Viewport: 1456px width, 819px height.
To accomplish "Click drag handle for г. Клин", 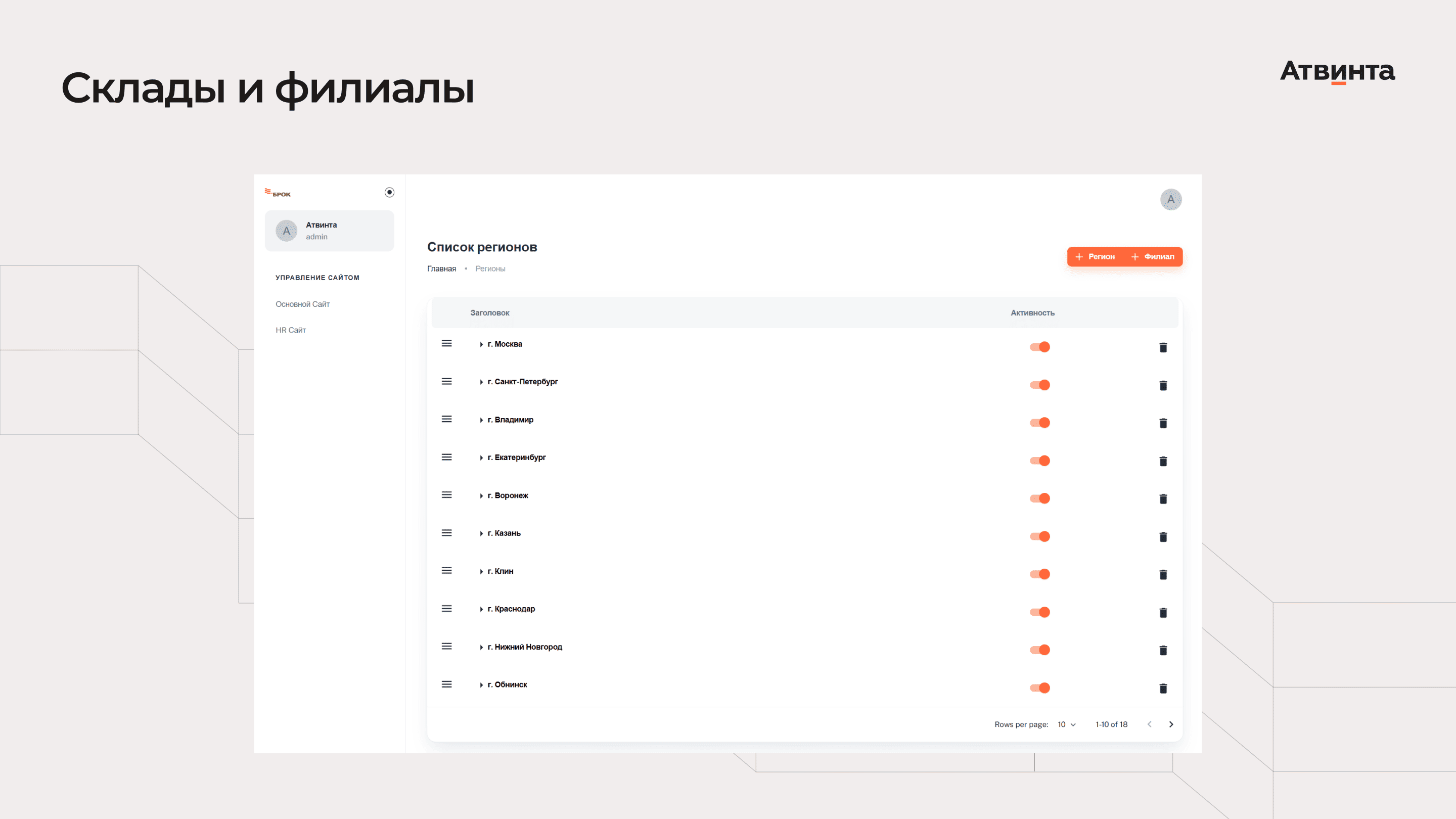I will point(446,570).
